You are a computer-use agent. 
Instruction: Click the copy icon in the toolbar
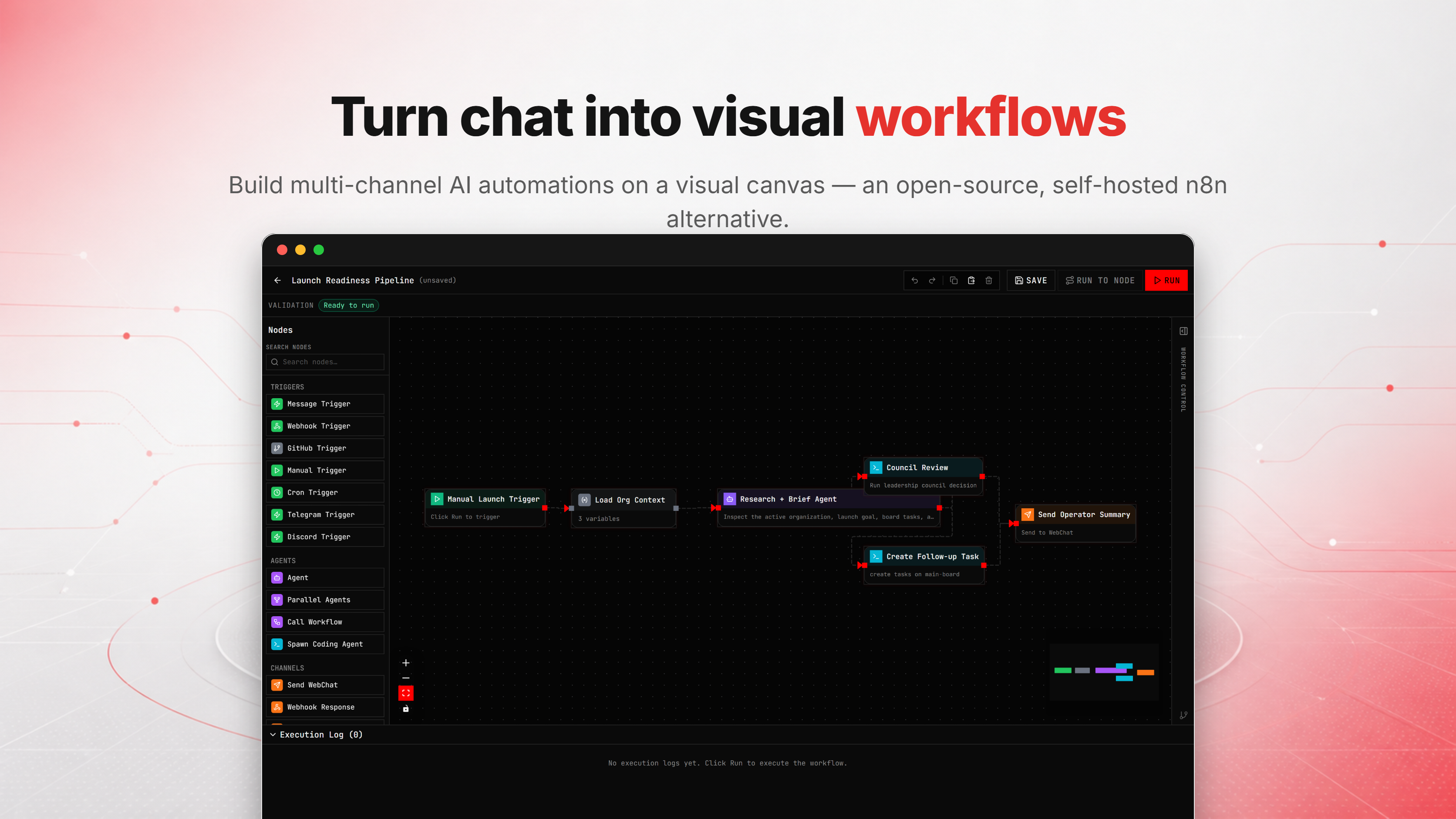click(x=954, y=280)
